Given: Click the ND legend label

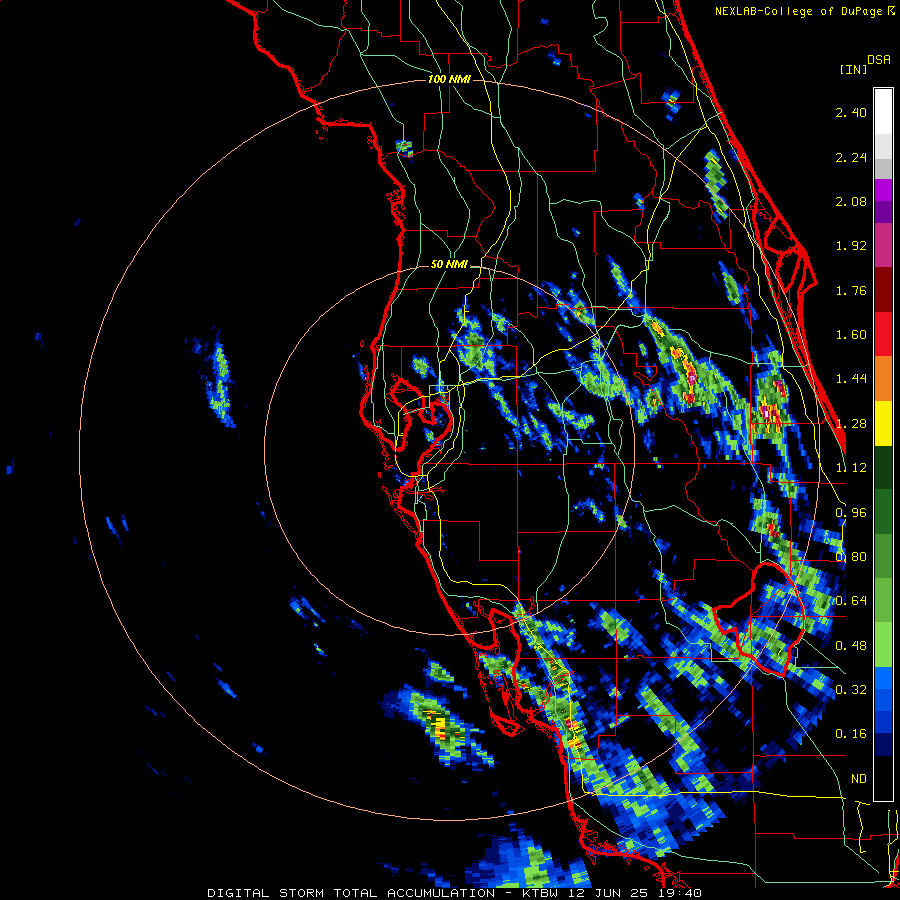Looking at the screenshot, I should pyautogui.click(x=859, y=779).
